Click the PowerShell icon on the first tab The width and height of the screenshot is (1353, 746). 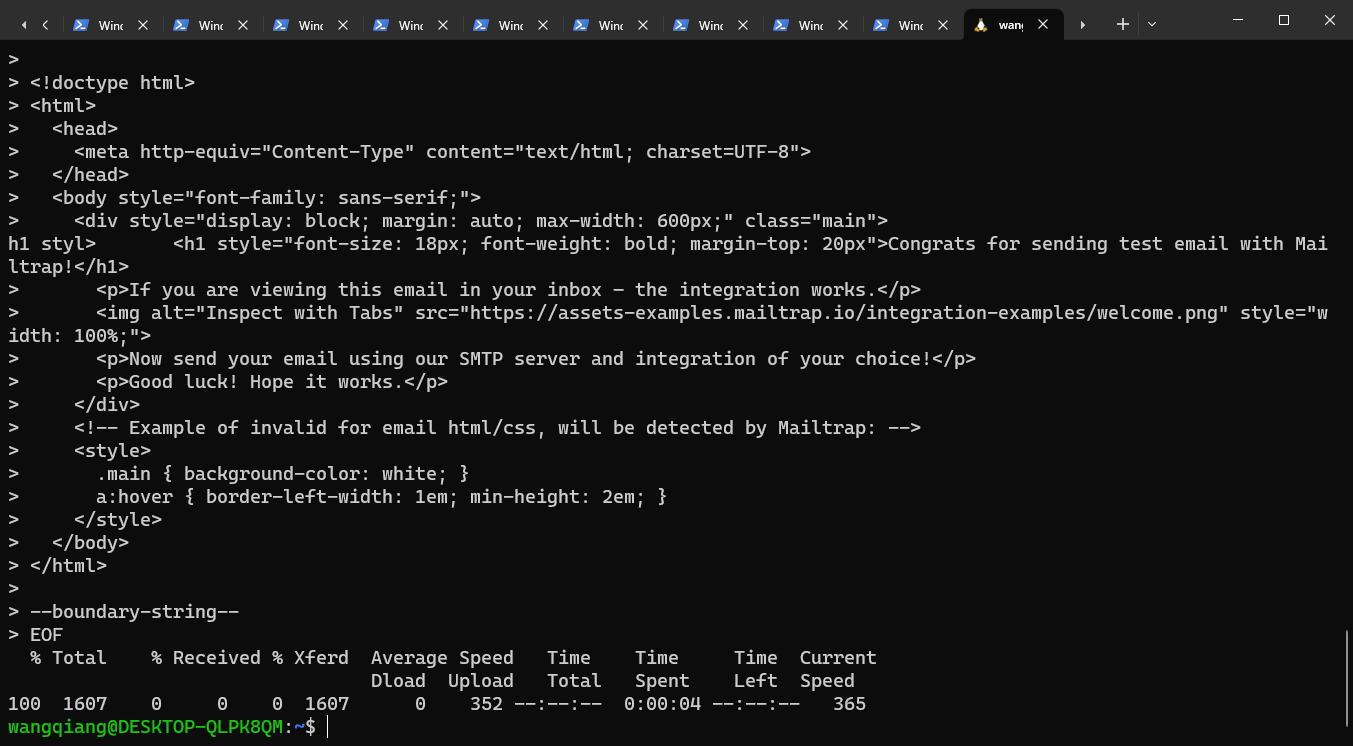point(81,25)
